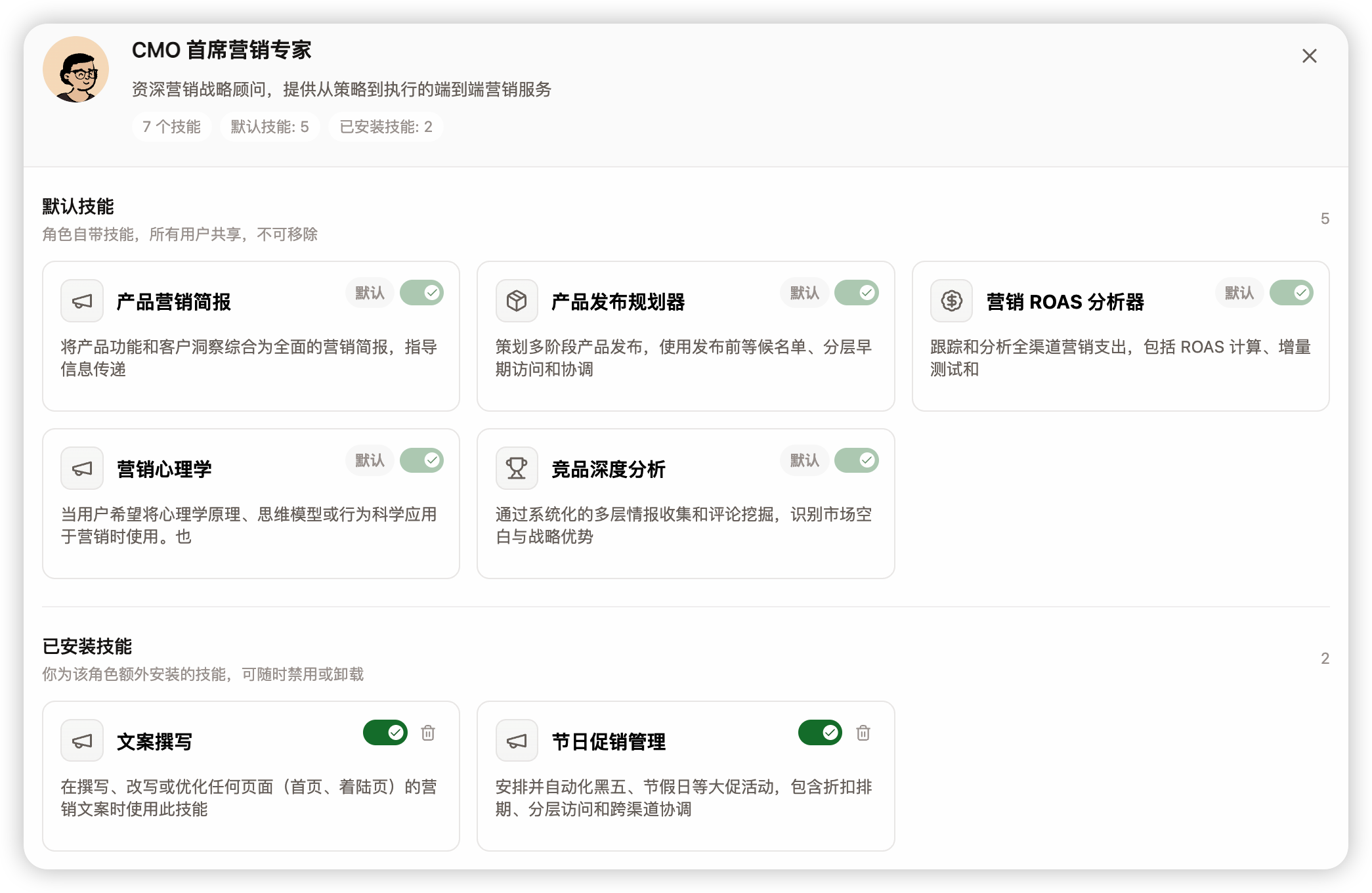Click the 默认 tag on 竞品深度分析
This screenshot has height=893, width=1372.
click(x=804, y=460)
